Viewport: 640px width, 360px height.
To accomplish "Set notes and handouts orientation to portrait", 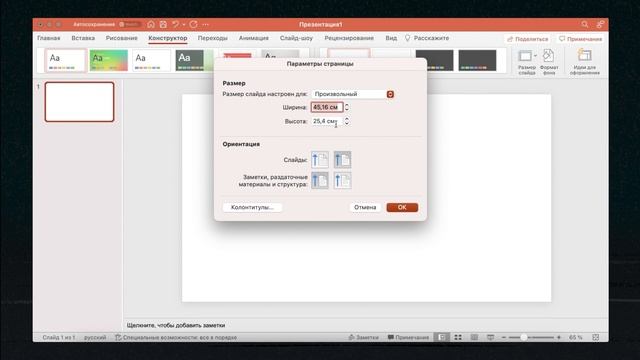I will pyautogui.click(x=320, y=180).
